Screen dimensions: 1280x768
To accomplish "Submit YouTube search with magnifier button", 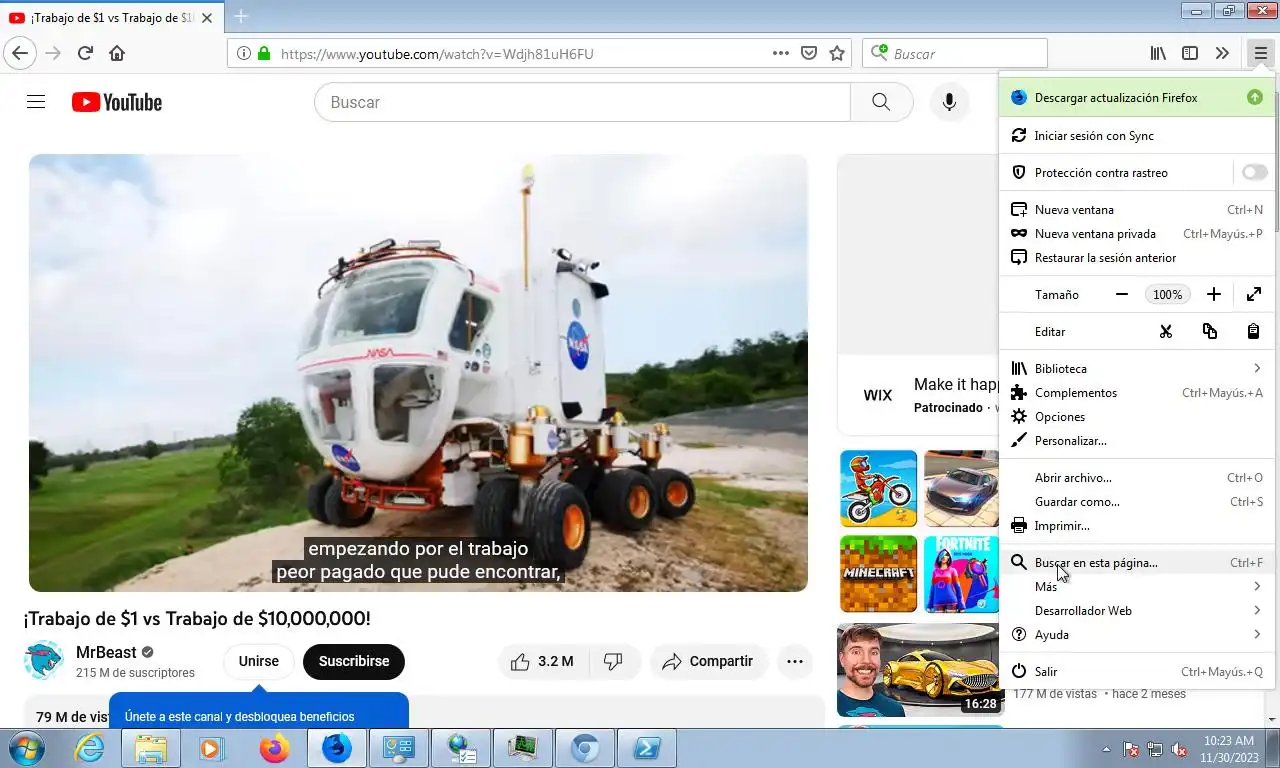I will (x=881, y=102).
